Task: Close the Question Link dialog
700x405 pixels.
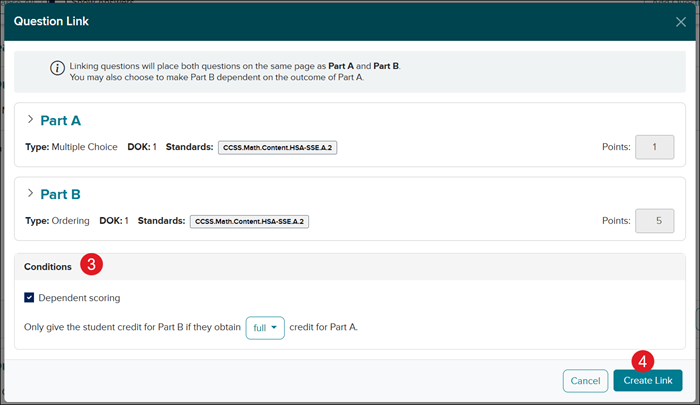Action: tap(681, 21)
